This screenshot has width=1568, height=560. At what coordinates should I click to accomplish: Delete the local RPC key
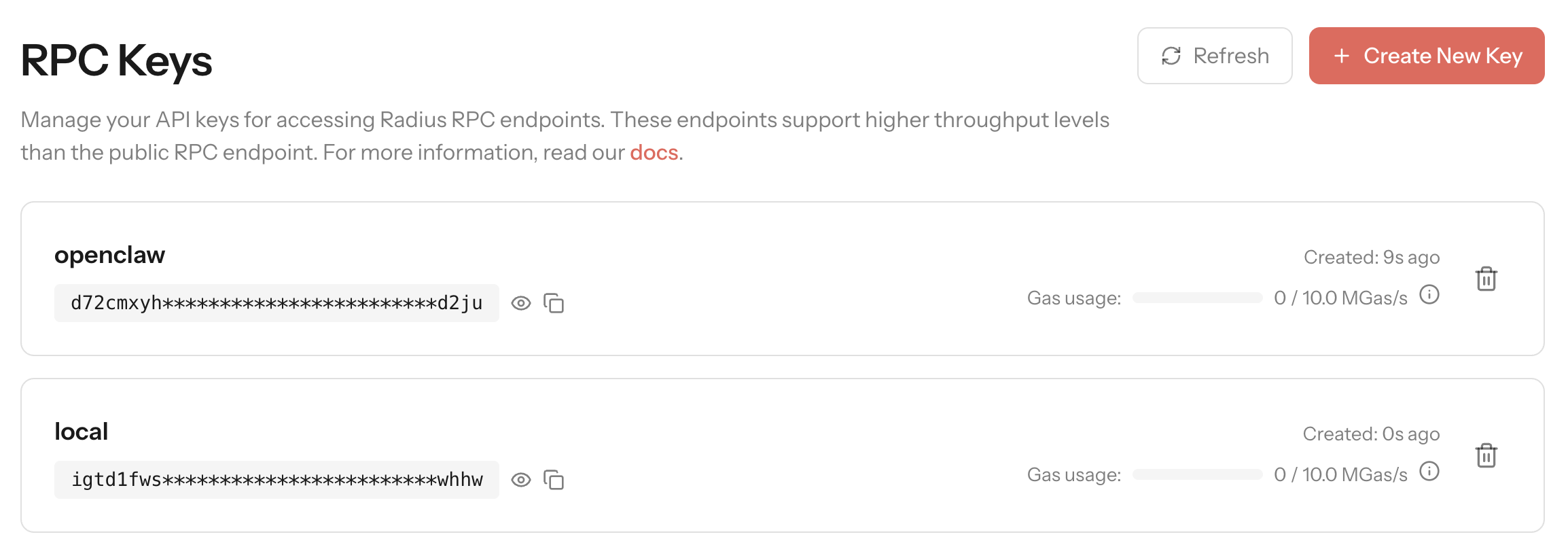(x=1486, y=455)
